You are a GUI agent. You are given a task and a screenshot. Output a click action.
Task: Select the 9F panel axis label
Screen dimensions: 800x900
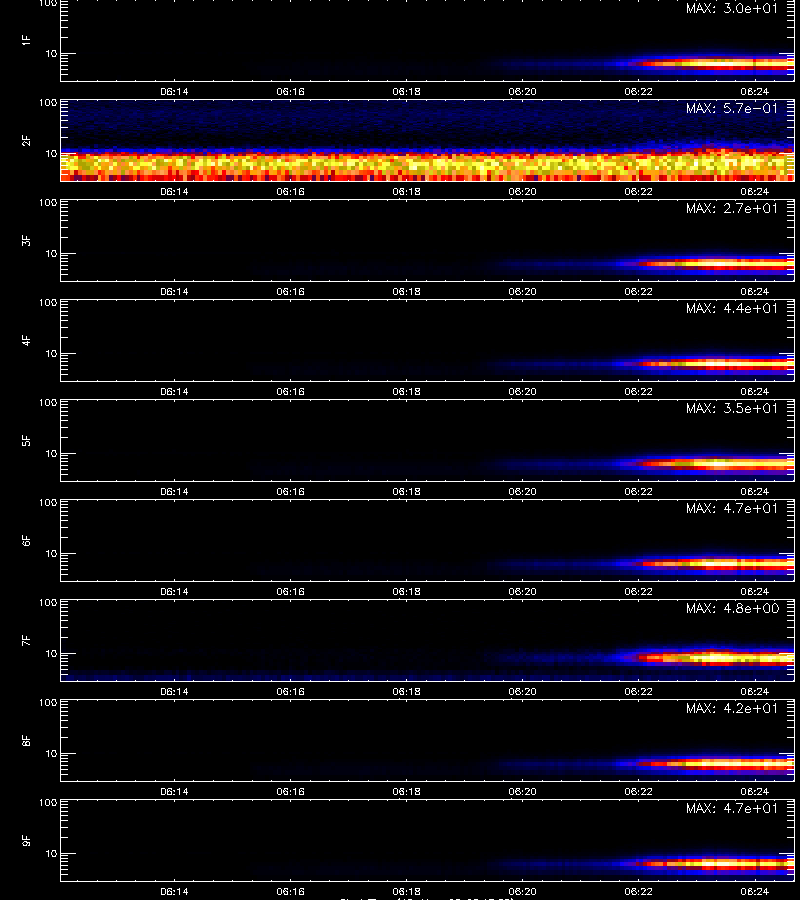tap(26, 840)
